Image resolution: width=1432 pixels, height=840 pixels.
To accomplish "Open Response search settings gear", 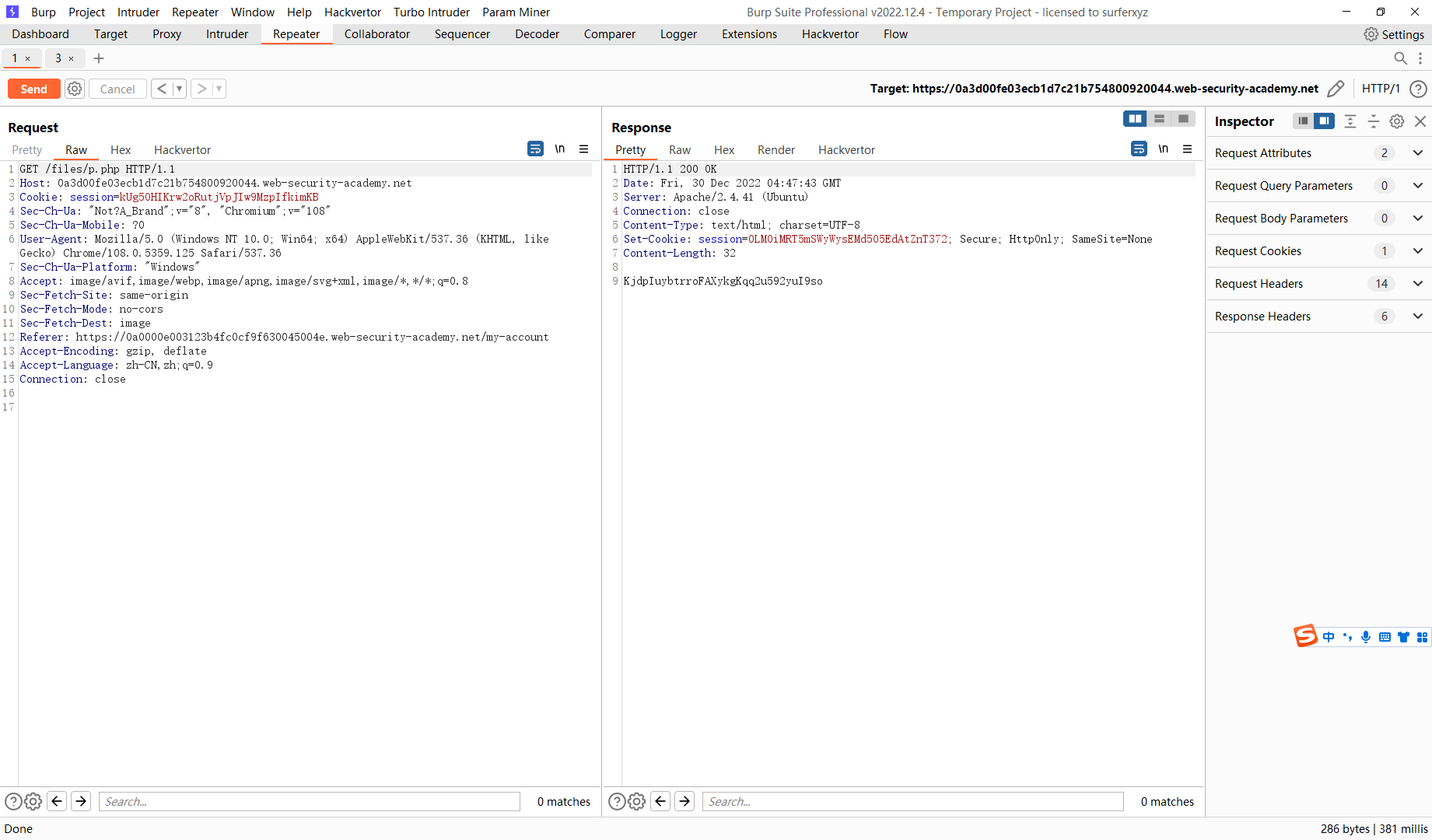I will point(636,801).
